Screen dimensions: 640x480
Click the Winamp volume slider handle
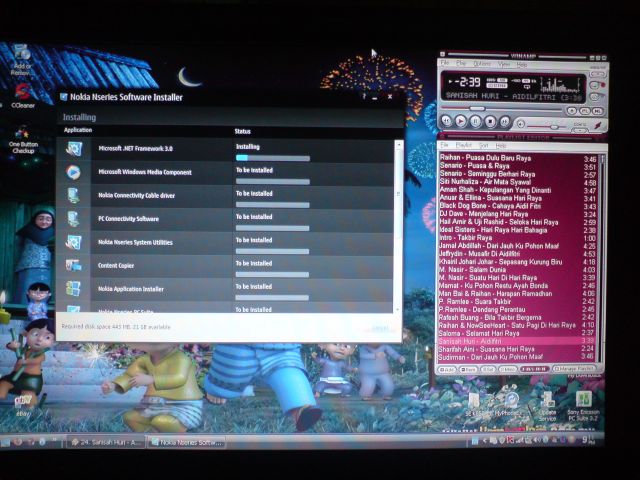coord(554,127)
